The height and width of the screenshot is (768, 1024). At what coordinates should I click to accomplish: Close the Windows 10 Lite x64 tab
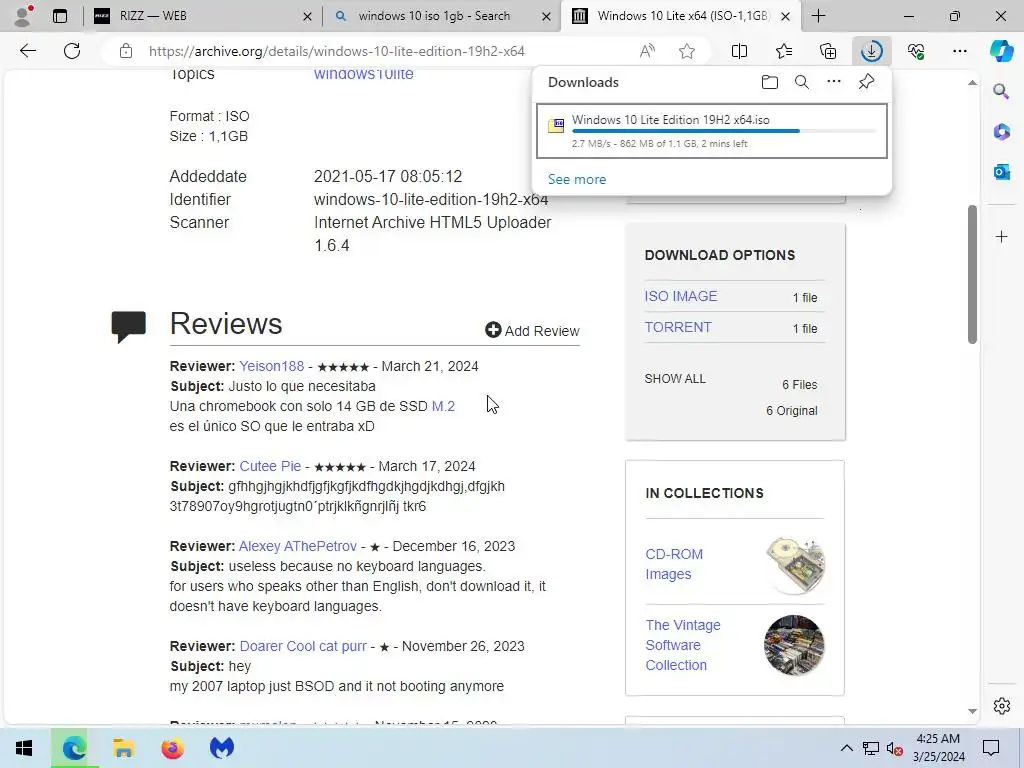pyautogui.click(x=786, y=16)
